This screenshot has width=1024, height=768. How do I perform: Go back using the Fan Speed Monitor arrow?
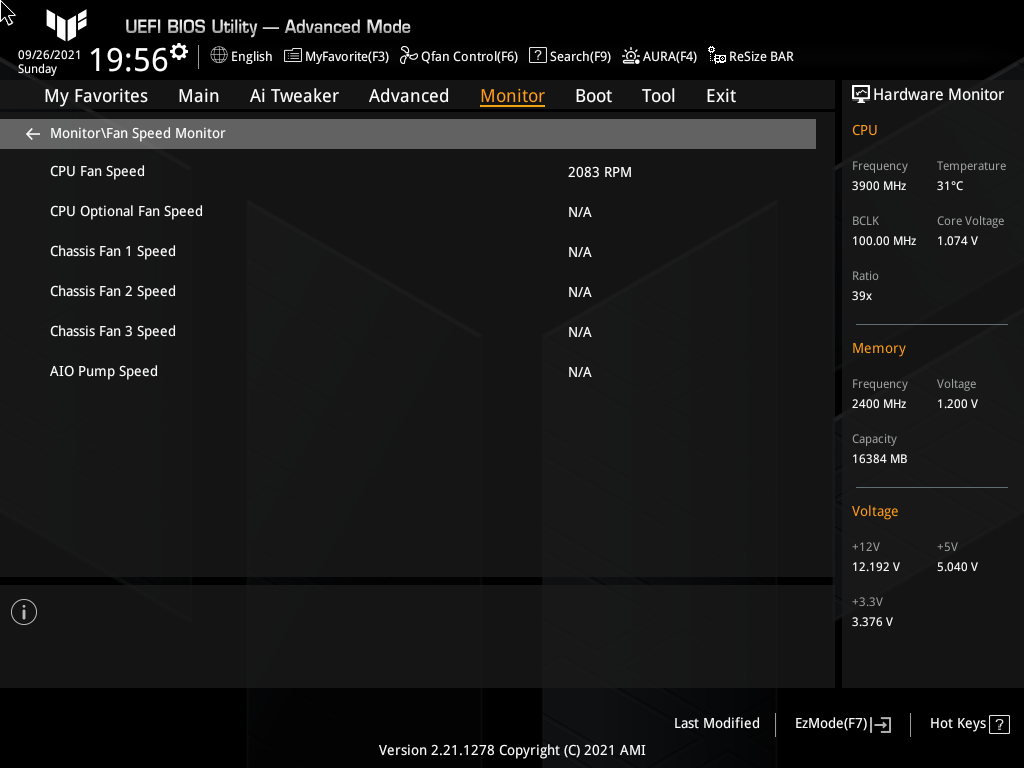coord(32,133)
